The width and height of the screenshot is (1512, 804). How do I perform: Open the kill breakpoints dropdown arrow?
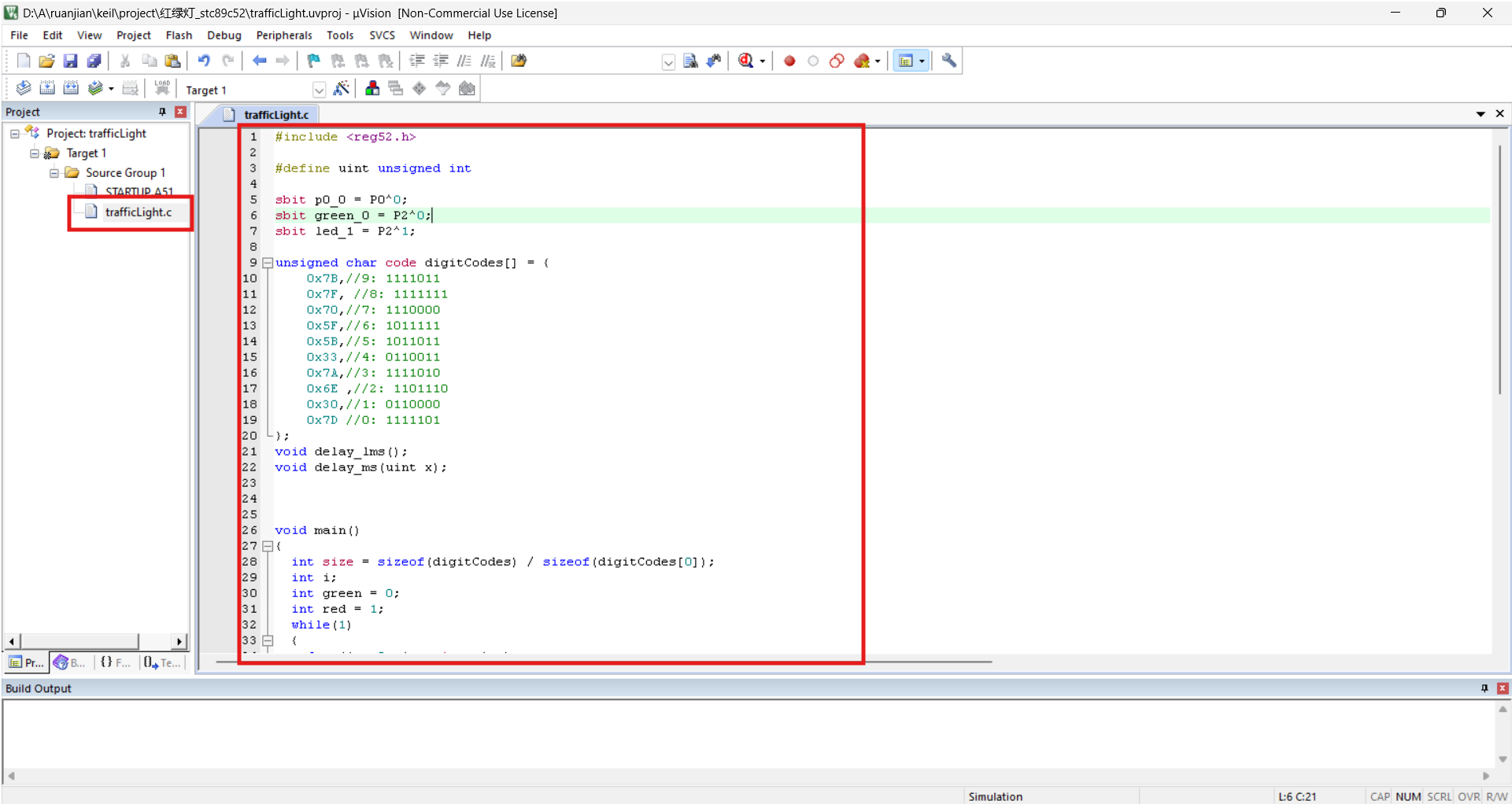878,61
